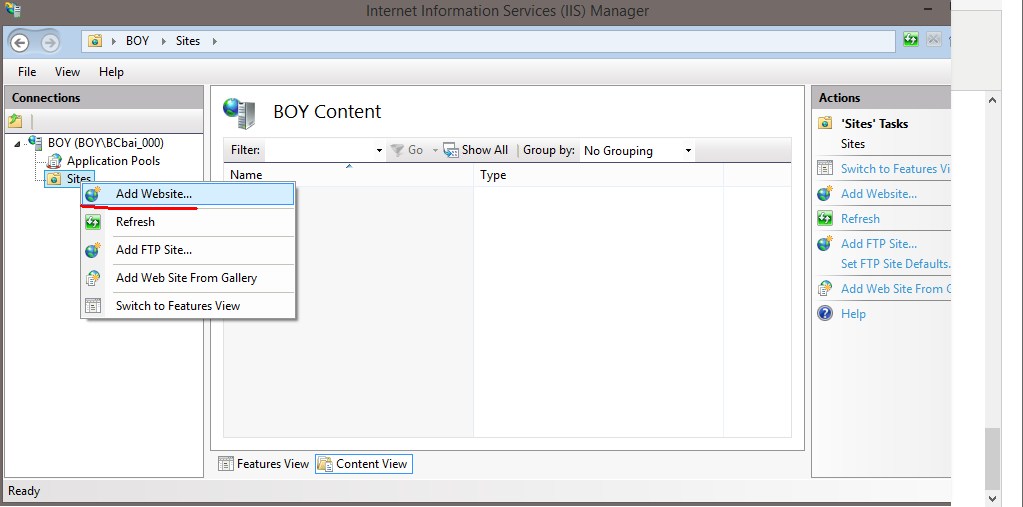Collapse the BOY server tree node
The image size is (1023, 507).
pos(17,144)
